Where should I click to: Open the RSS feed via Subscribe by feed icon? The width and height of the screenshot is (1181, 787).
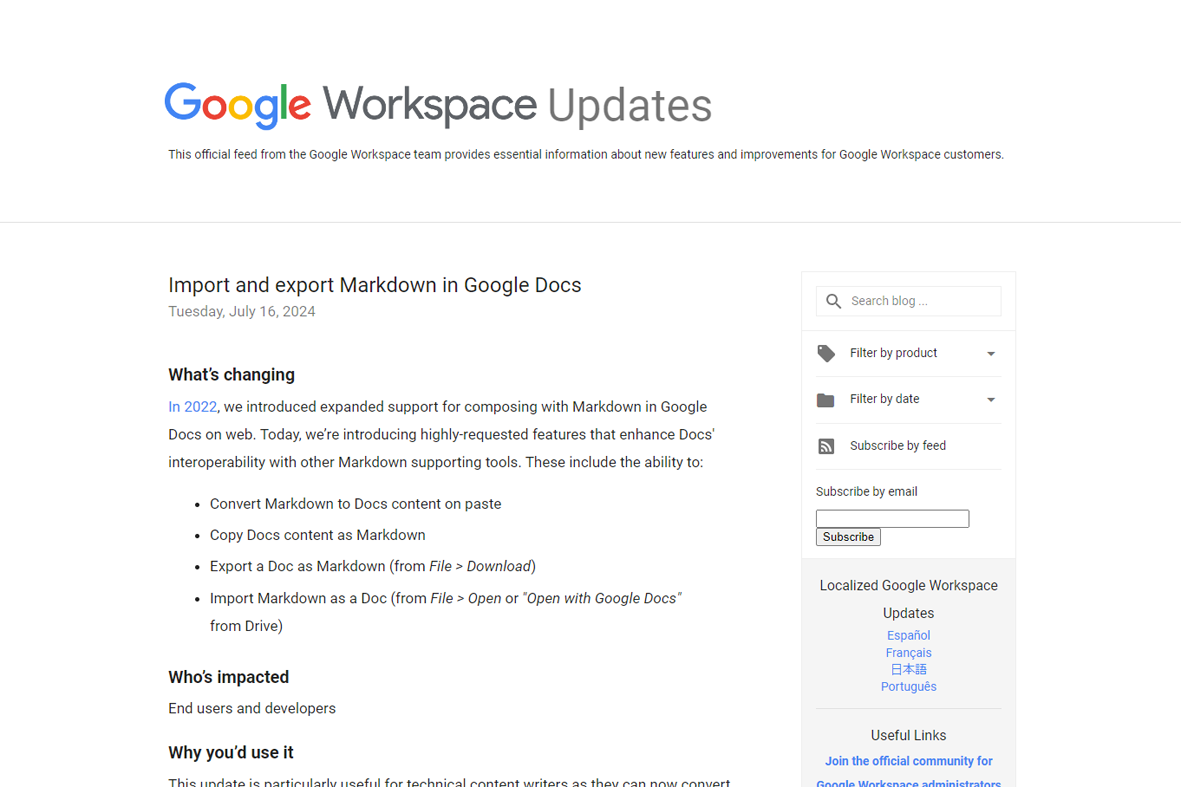(x=826, y=446)
